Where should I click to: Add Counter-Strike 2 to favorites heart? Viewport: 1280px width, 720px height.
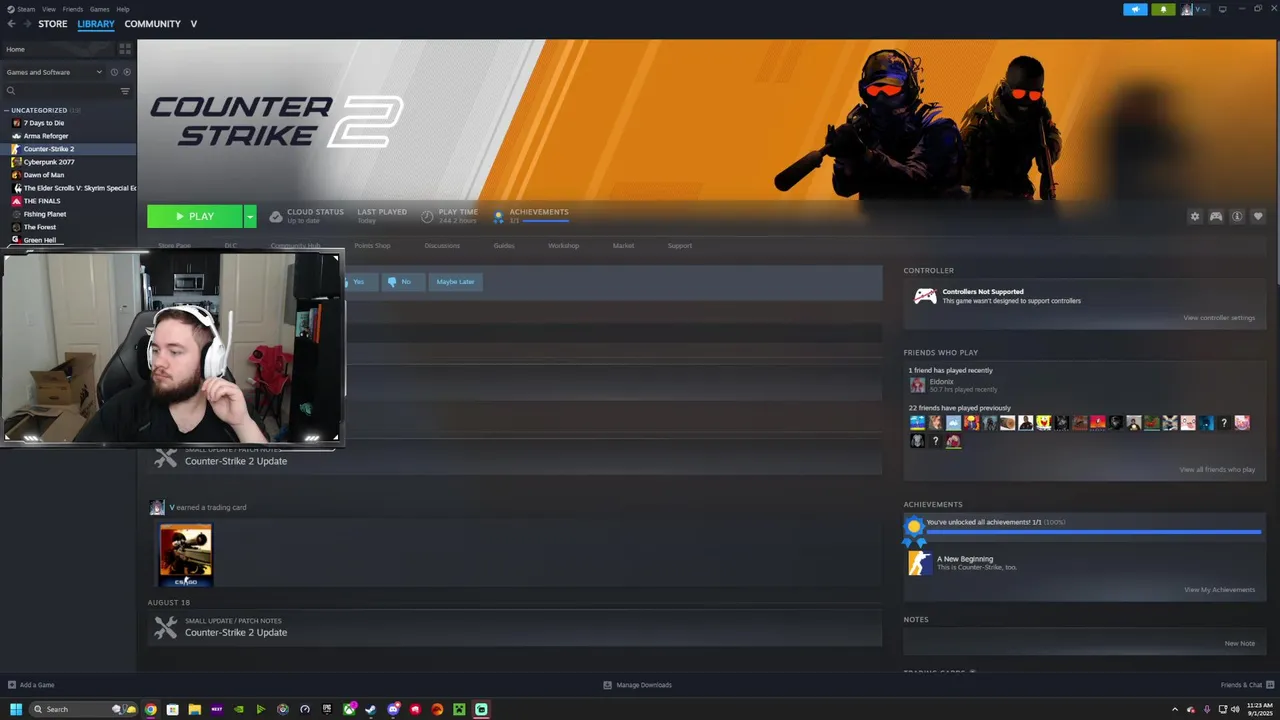[1258, 216]
